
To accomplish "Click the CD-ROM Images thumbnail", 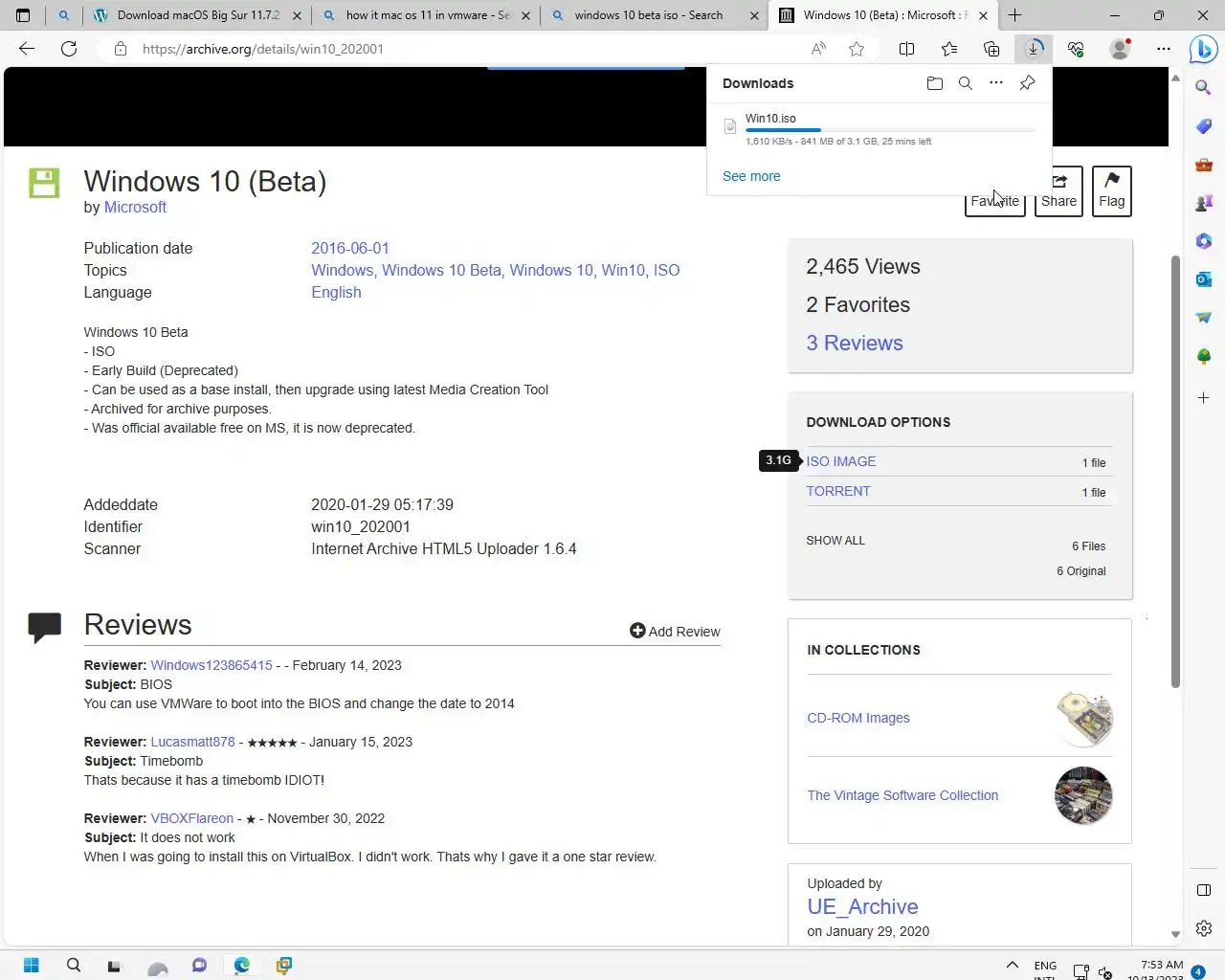I will coord(1083,718).
